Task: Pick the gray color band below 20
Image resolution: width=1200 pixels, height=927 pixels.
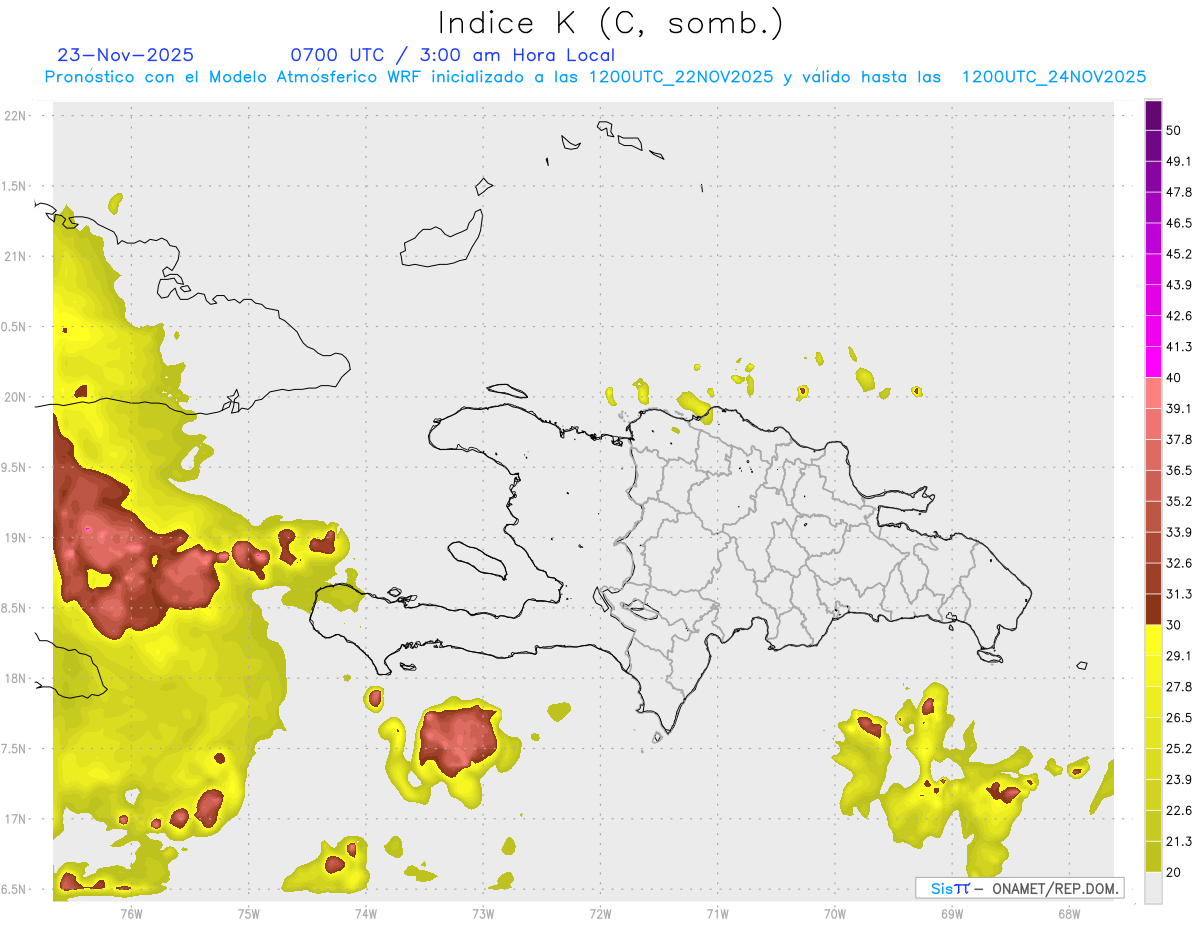Action: pyautogui.click(x=1153, y=888)
